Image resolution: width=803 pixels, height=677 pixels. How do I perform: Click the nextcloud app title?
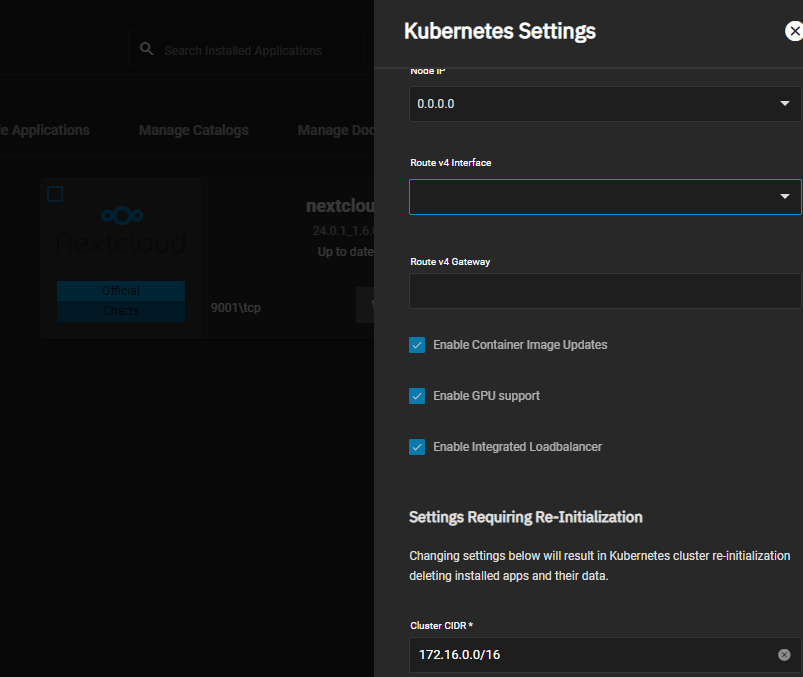coord(340,206)
